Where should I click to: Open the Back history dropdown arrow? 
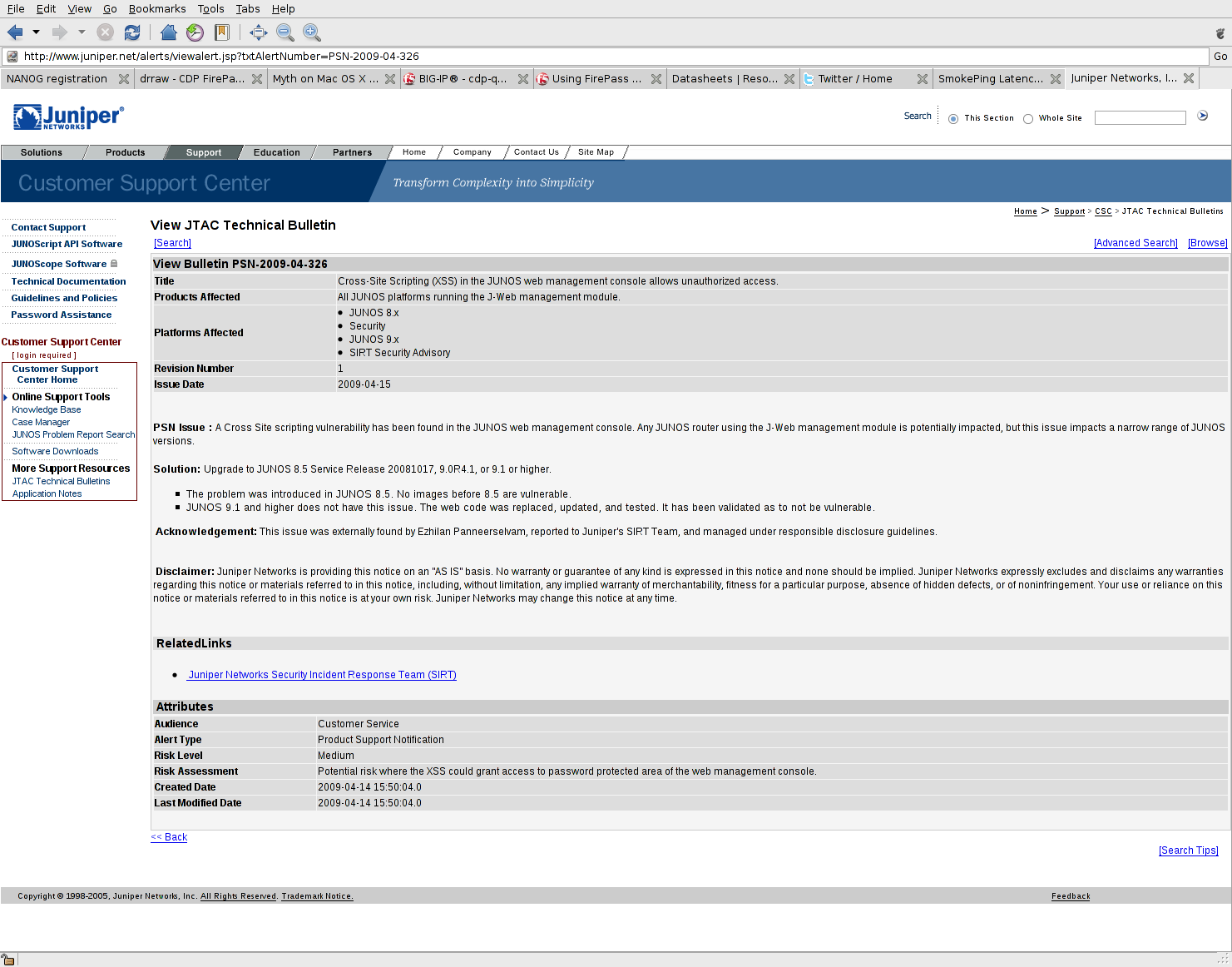(x=36, y=32)
